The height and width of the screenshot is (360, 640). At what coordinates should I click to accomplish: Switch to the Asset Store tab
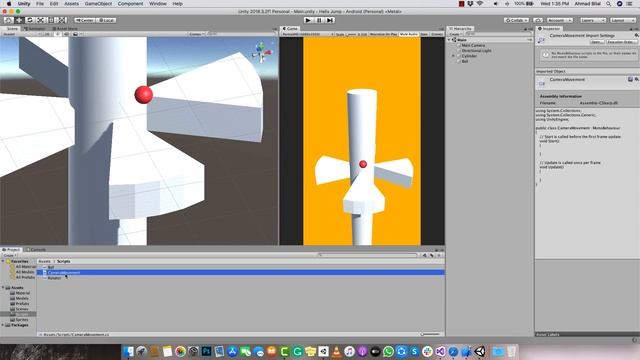pos(64,29)
